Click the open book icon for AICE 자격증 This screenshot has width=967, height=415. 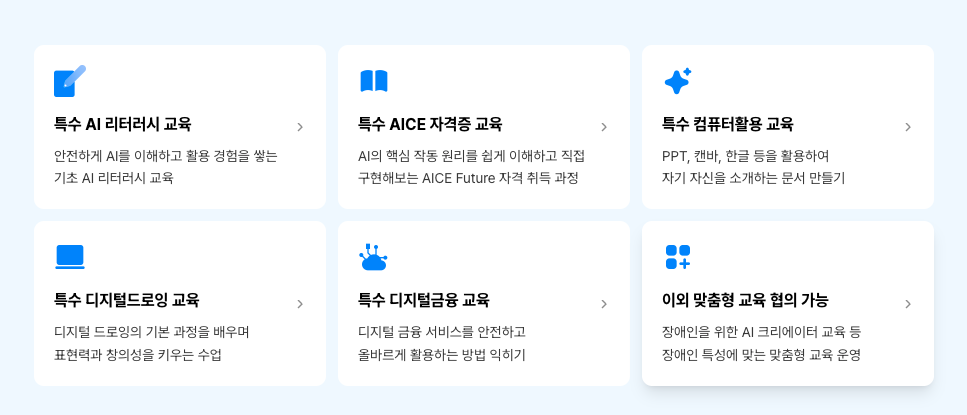coord(374,81)
